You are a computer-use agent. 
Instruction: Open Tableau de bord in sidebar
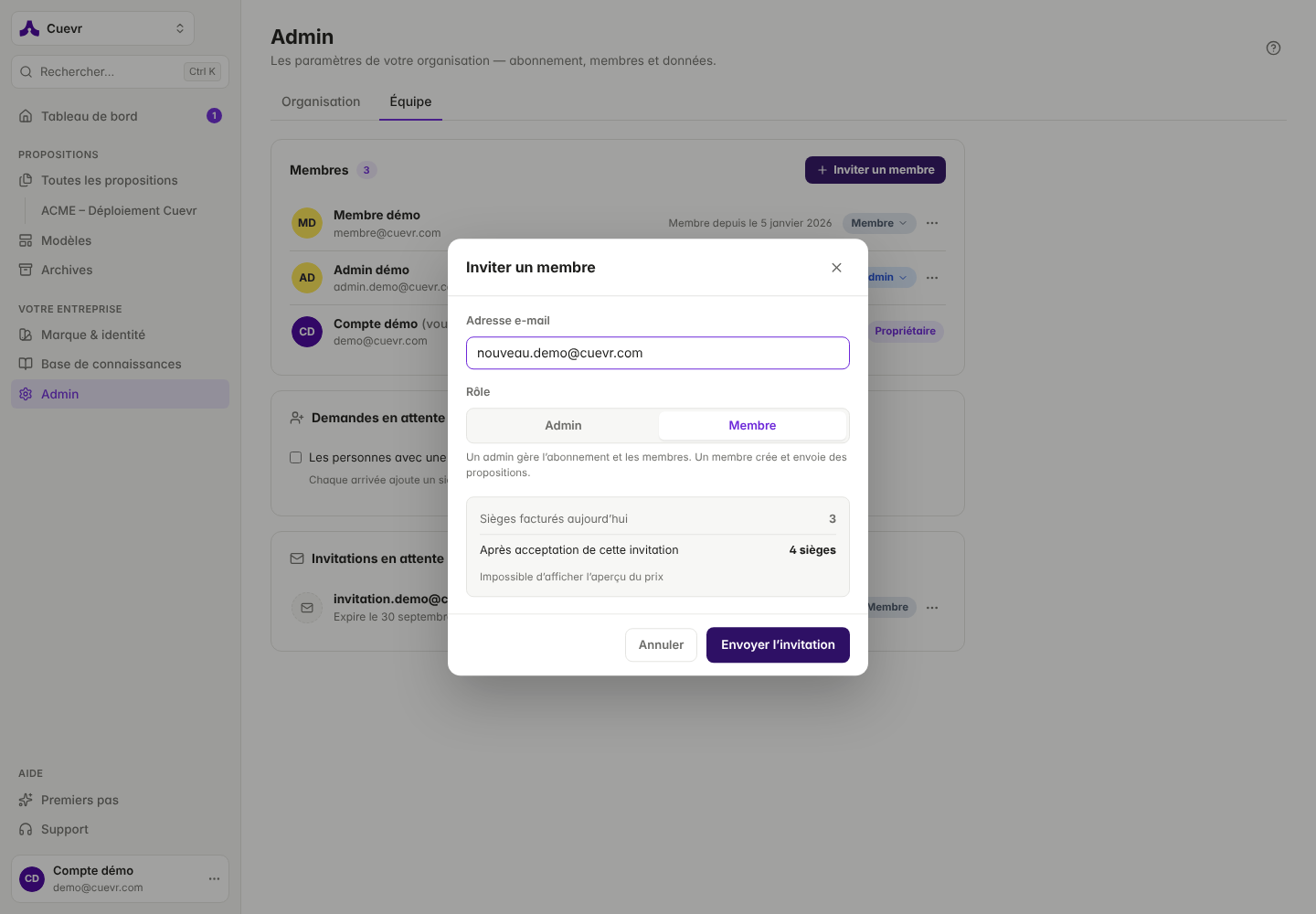pyautogui.click(x=120, y=116)
